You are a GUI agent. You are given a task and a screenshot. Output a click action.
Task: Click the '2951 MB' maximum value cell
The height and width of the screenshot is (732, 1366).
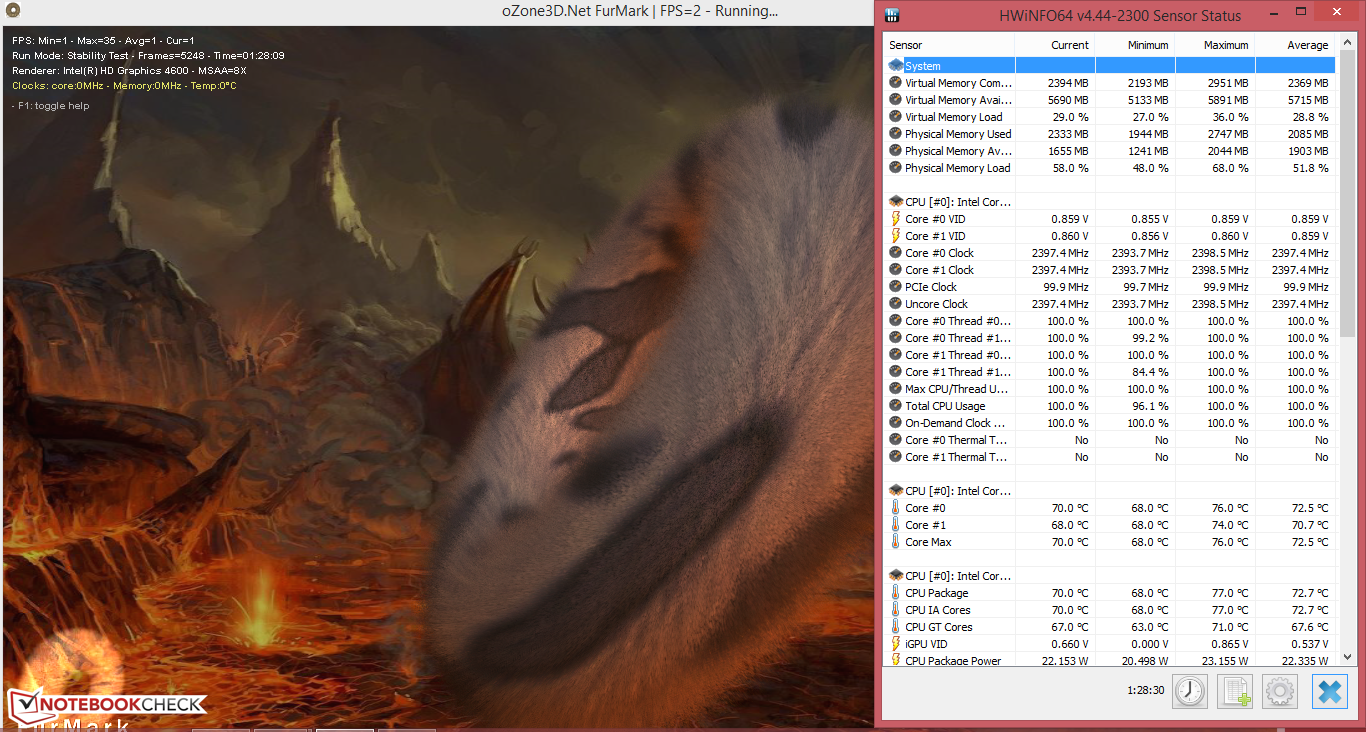[x=1228, y=83]
